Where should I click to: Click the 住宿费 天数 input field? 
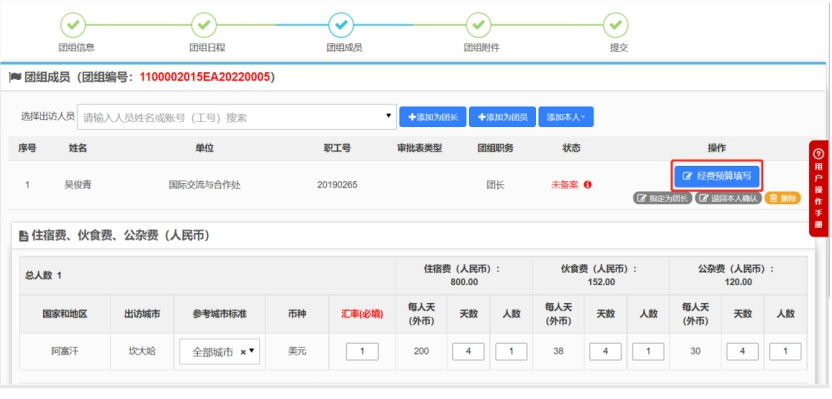(x=468, y=352)
